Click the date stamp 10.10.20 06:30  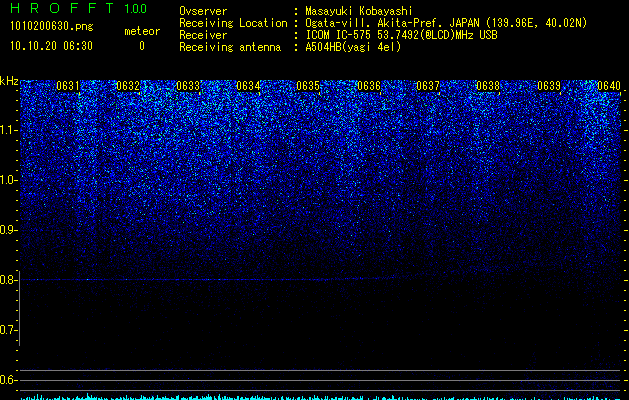point(51,46)
